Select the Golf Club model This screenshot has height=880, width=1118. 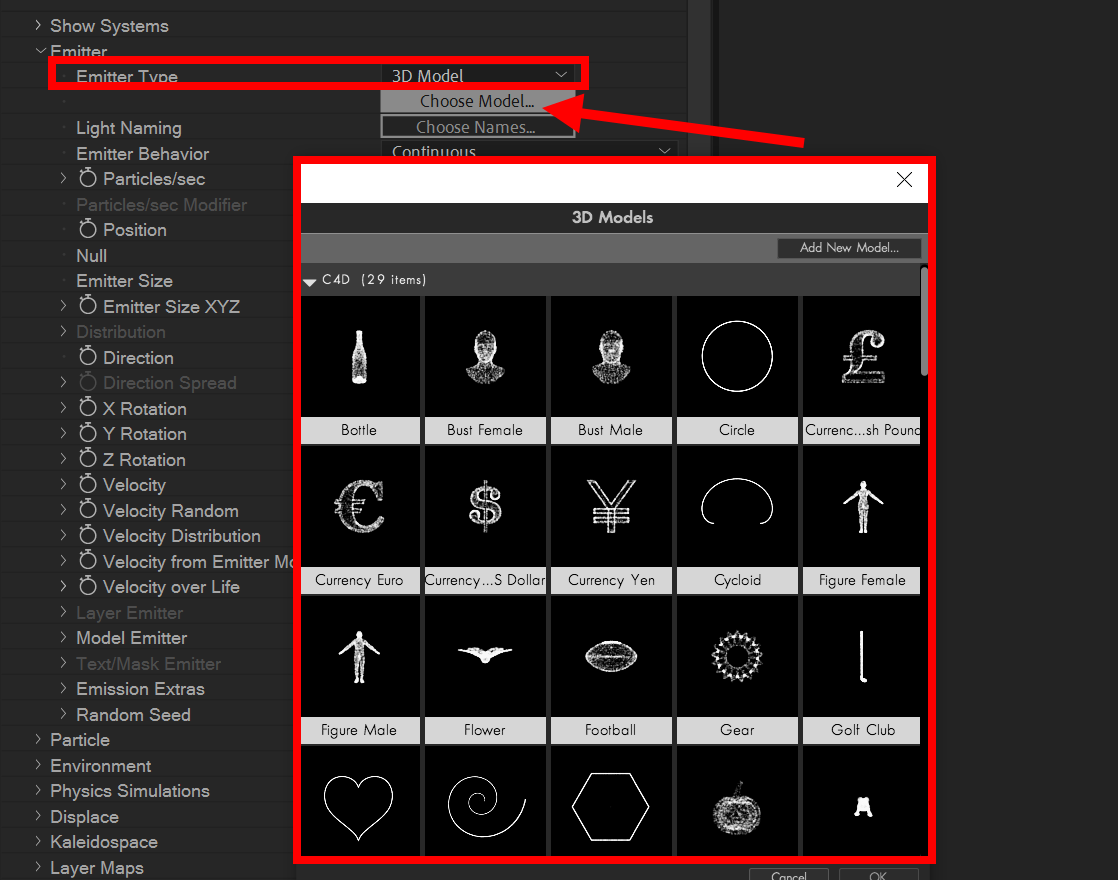click(x=862, y=656)
